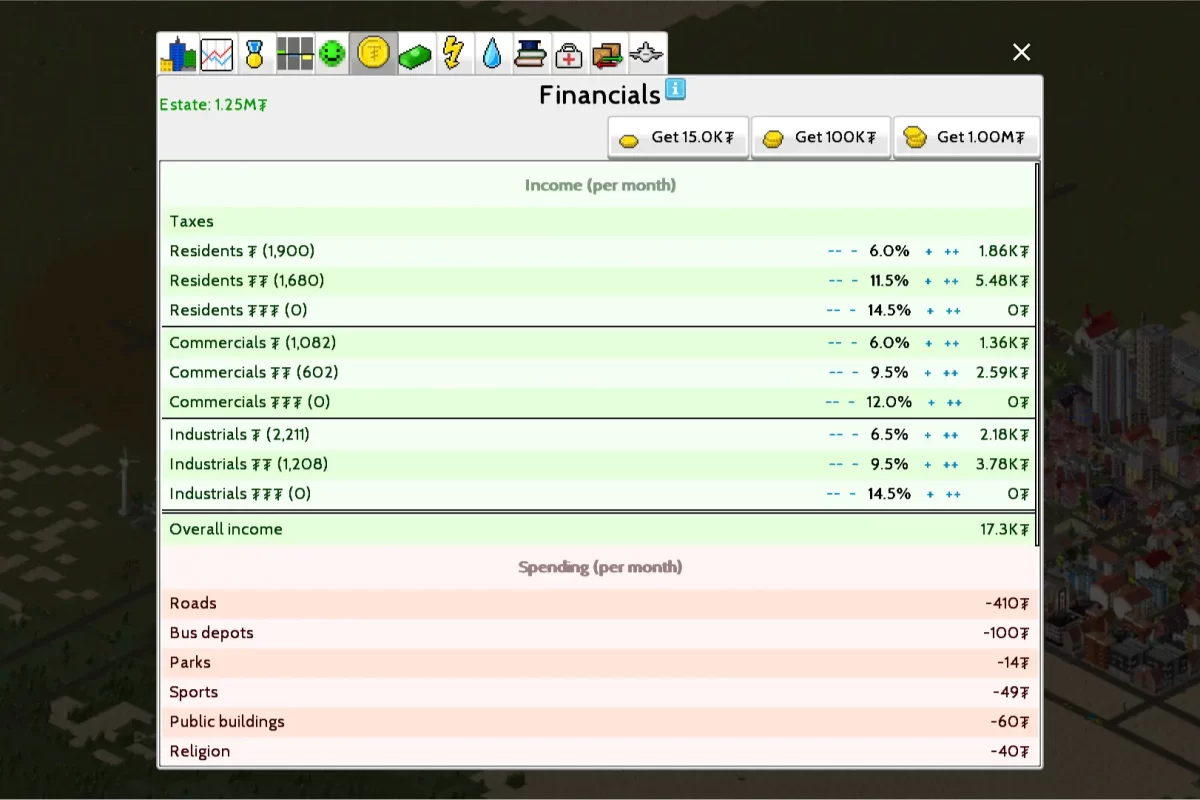Screen dimensions: 1200x800
Task: Increase Commercials ₮ tax with double plus
Action: (x=951, y=344)
